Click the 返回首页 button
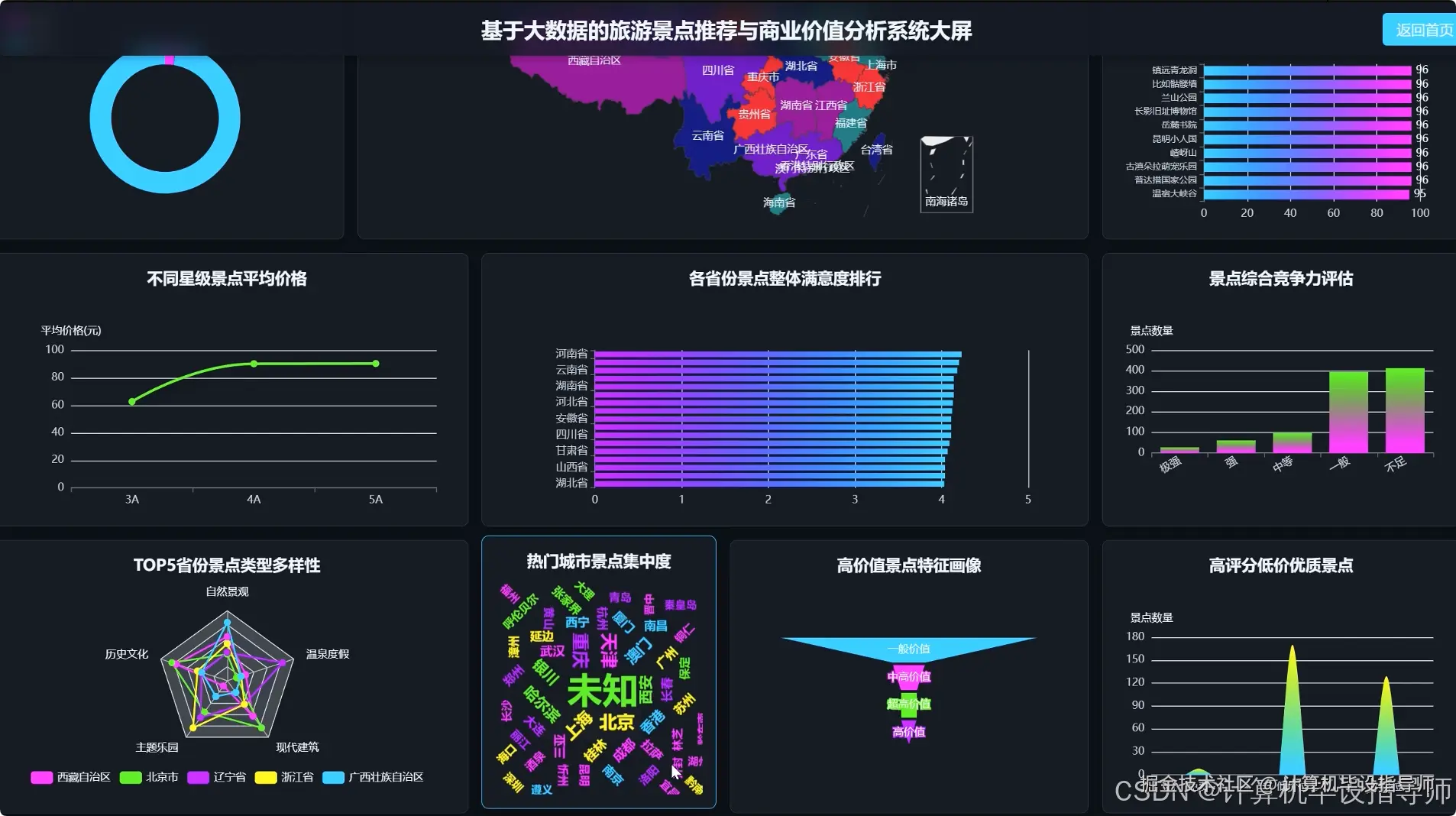 tap(1422, 29)
